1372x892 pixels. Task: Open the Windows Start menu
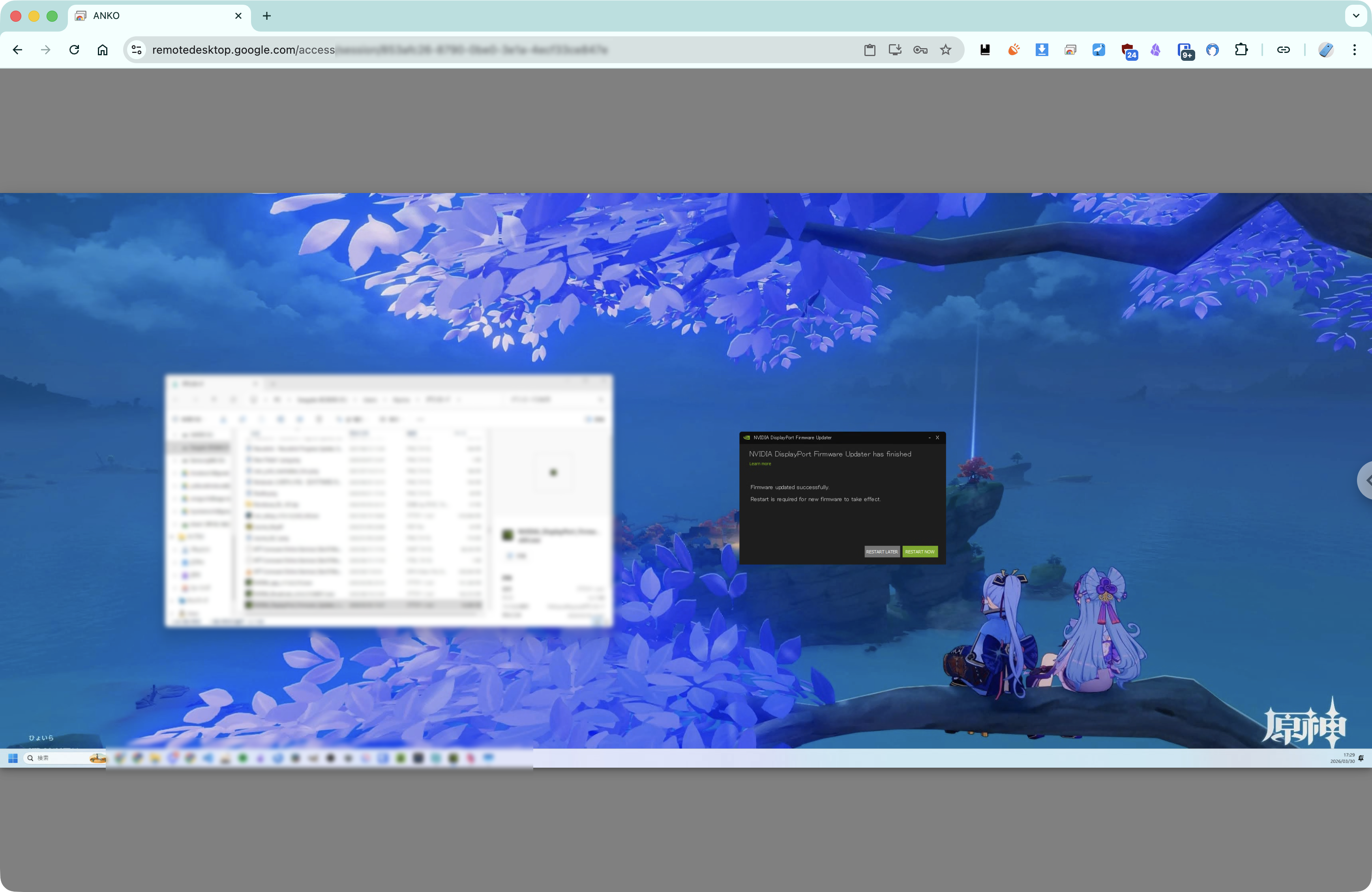click(13, 758)
